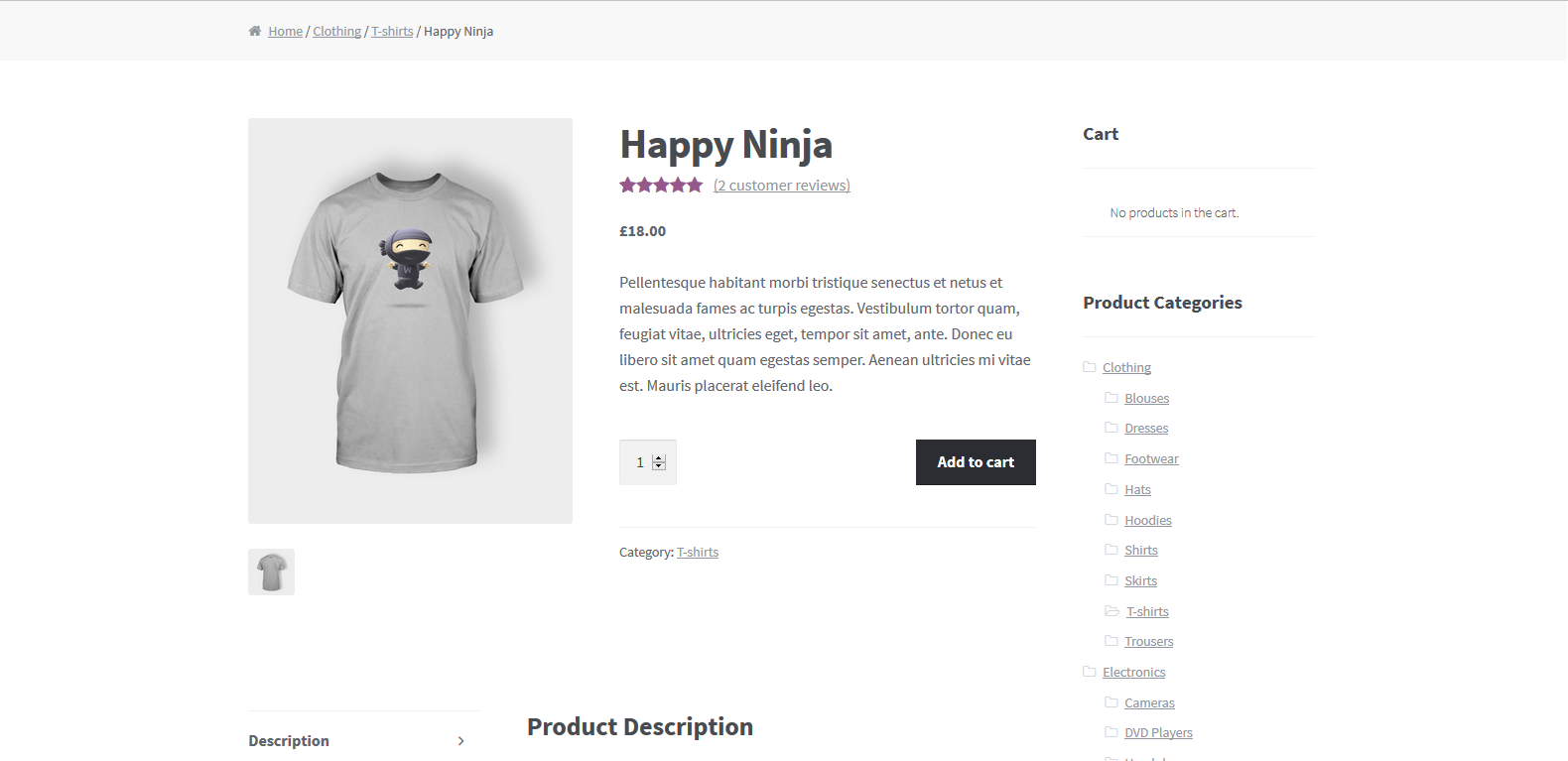Image resolution: width=1568 pixels, height=761 pixels.
Task: Go to Clothing in the breadcrumb
Action: click(x=336, y=32)
